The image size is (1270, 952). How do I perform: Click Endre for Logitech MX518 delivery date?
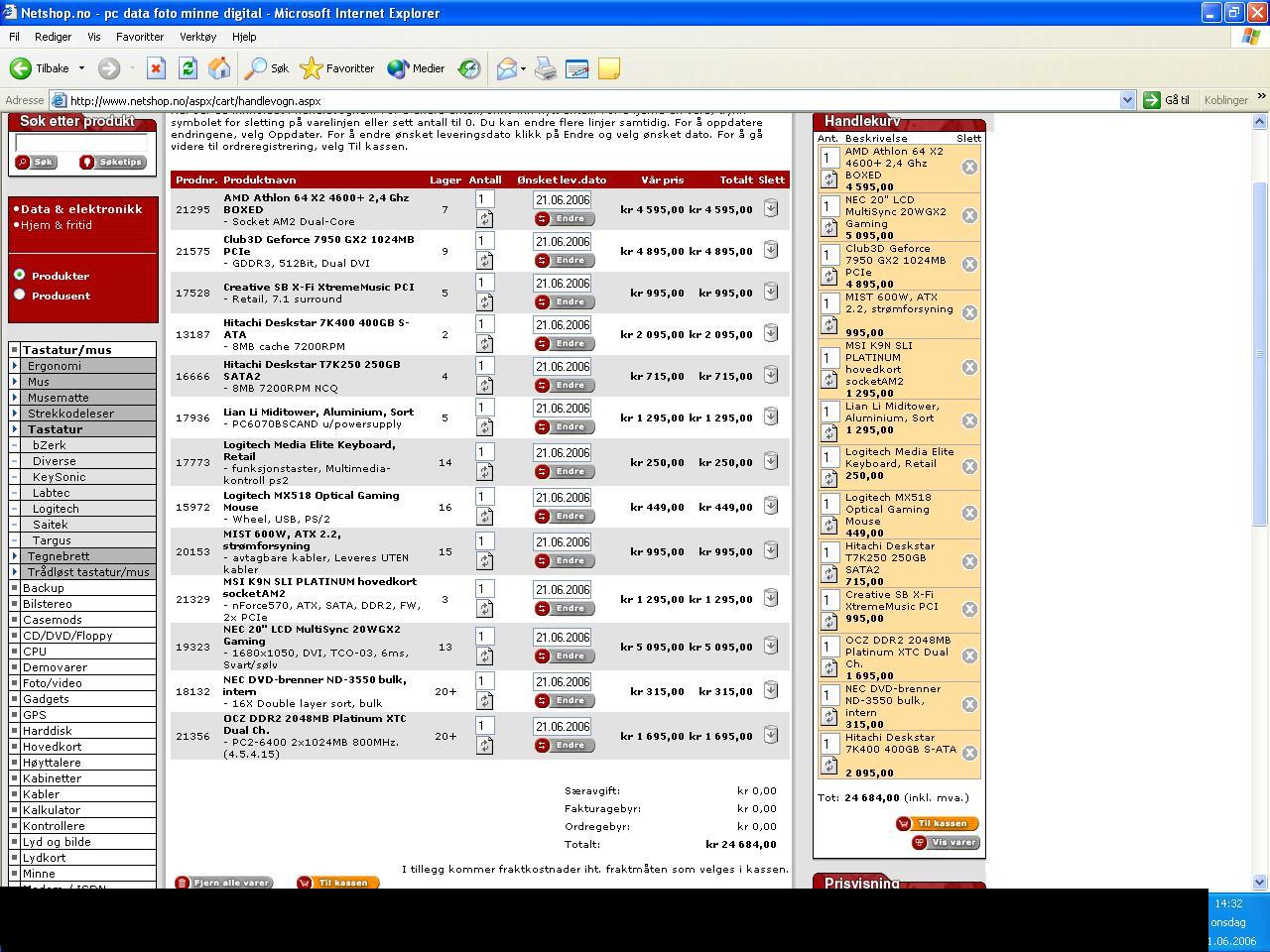coord(565,517)
